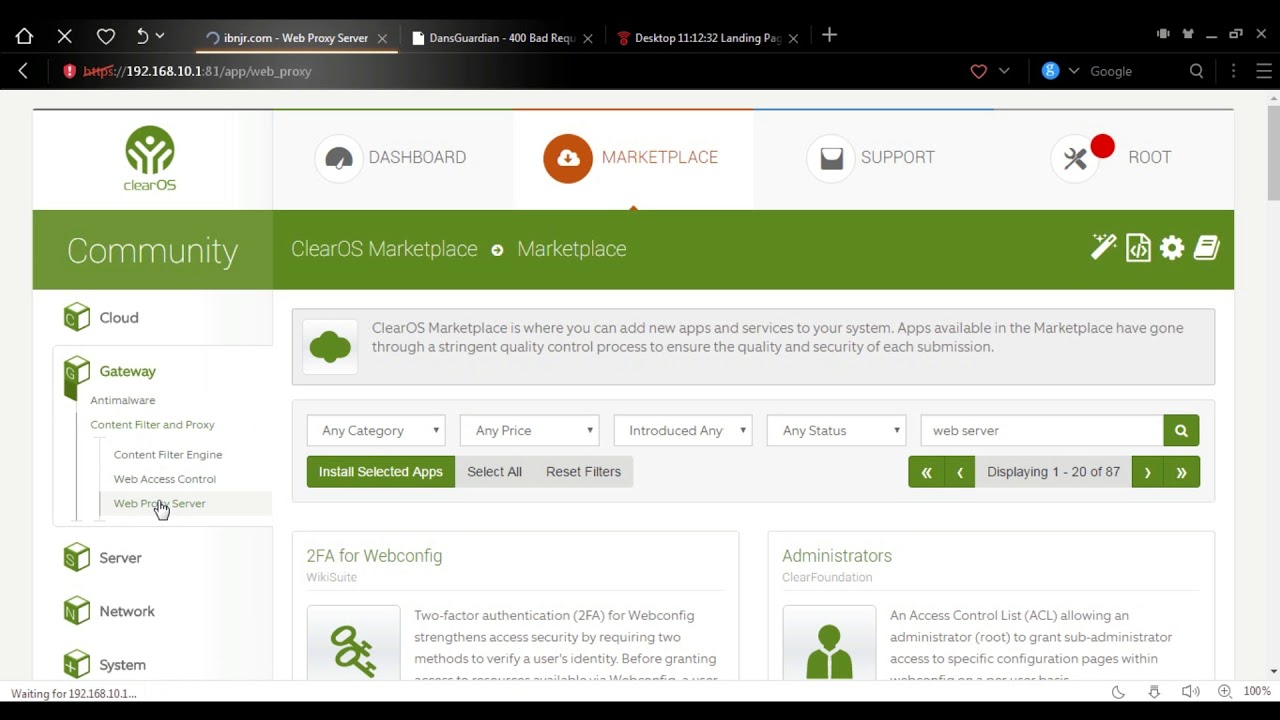Open Web Proxy Server page
This screenshot has width=1280, height=720.
(160, 504)
